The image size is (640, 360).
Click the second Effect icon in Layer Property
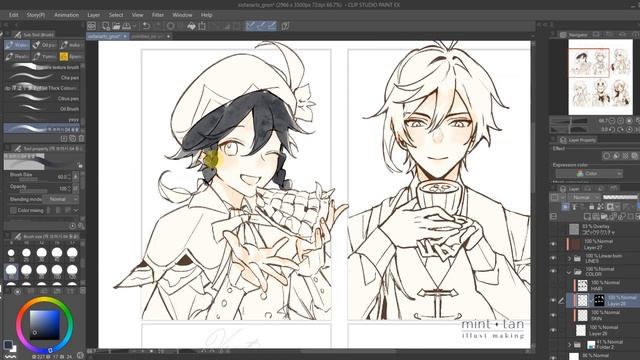click(616, 156)
